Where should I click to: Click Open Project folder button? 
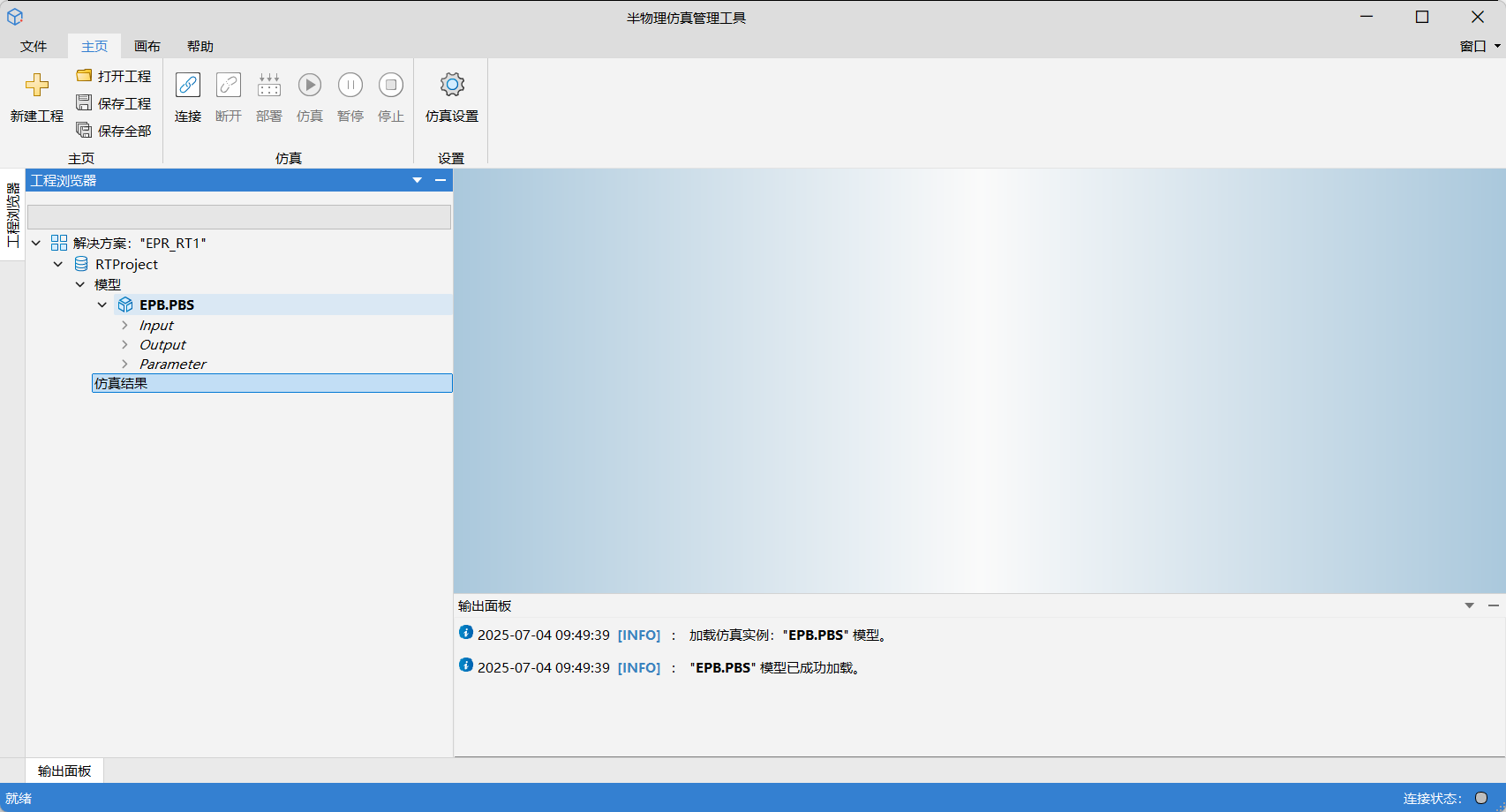[114, 76]
